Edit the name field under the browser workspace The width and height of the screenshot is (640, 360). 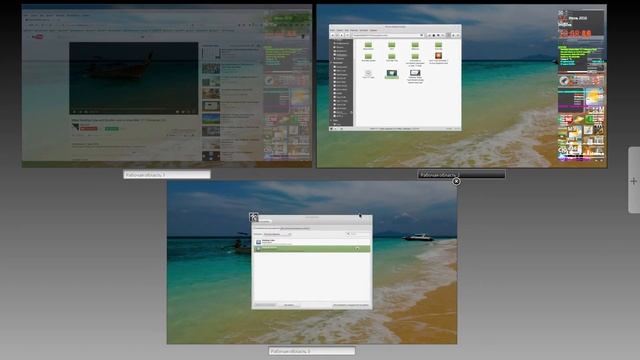(x=167, y=175)
